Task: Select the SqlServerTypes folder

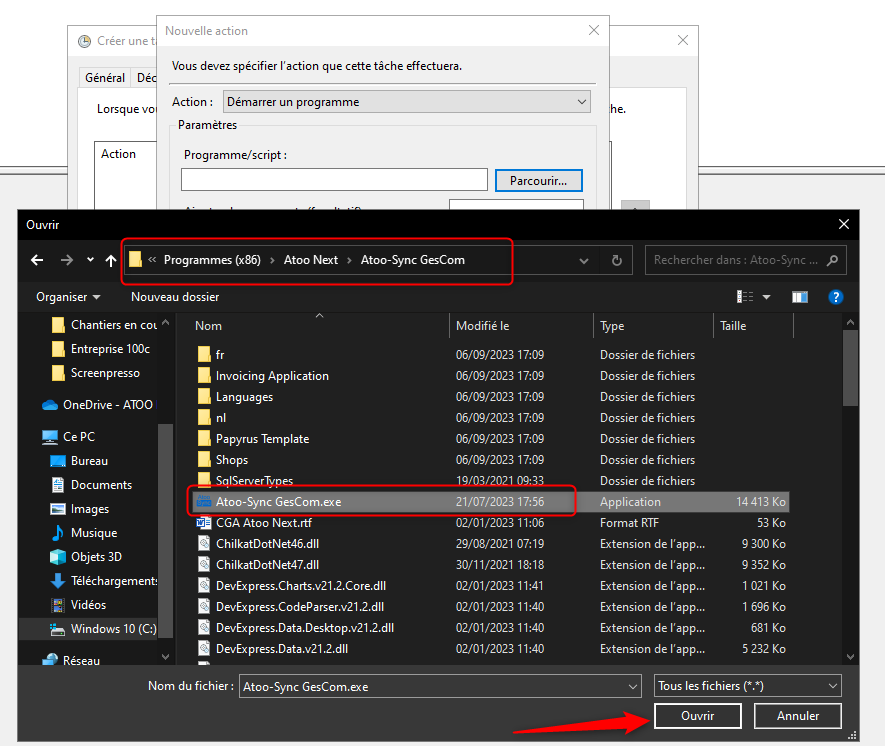Action: 490,481
